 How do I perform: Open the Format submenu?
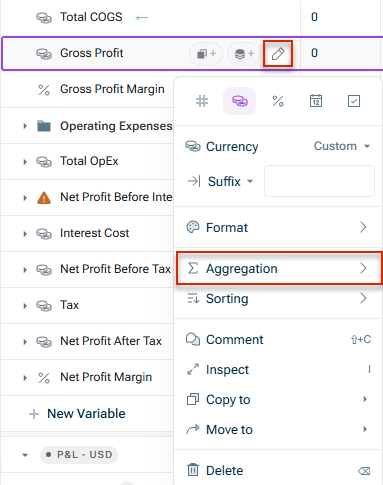click(278, 228)
